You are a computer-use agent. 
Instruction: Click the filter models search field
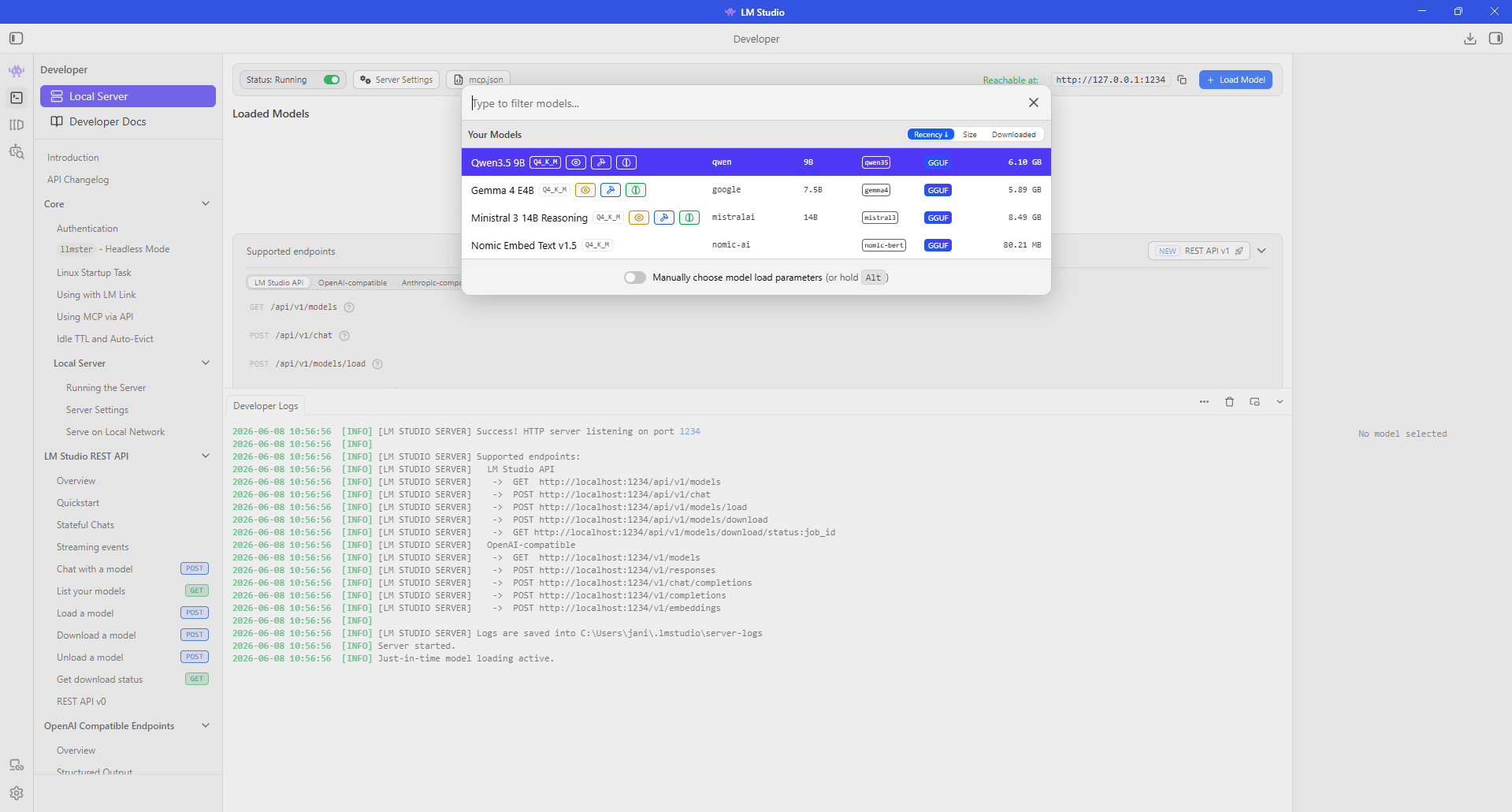coord(745,103)
